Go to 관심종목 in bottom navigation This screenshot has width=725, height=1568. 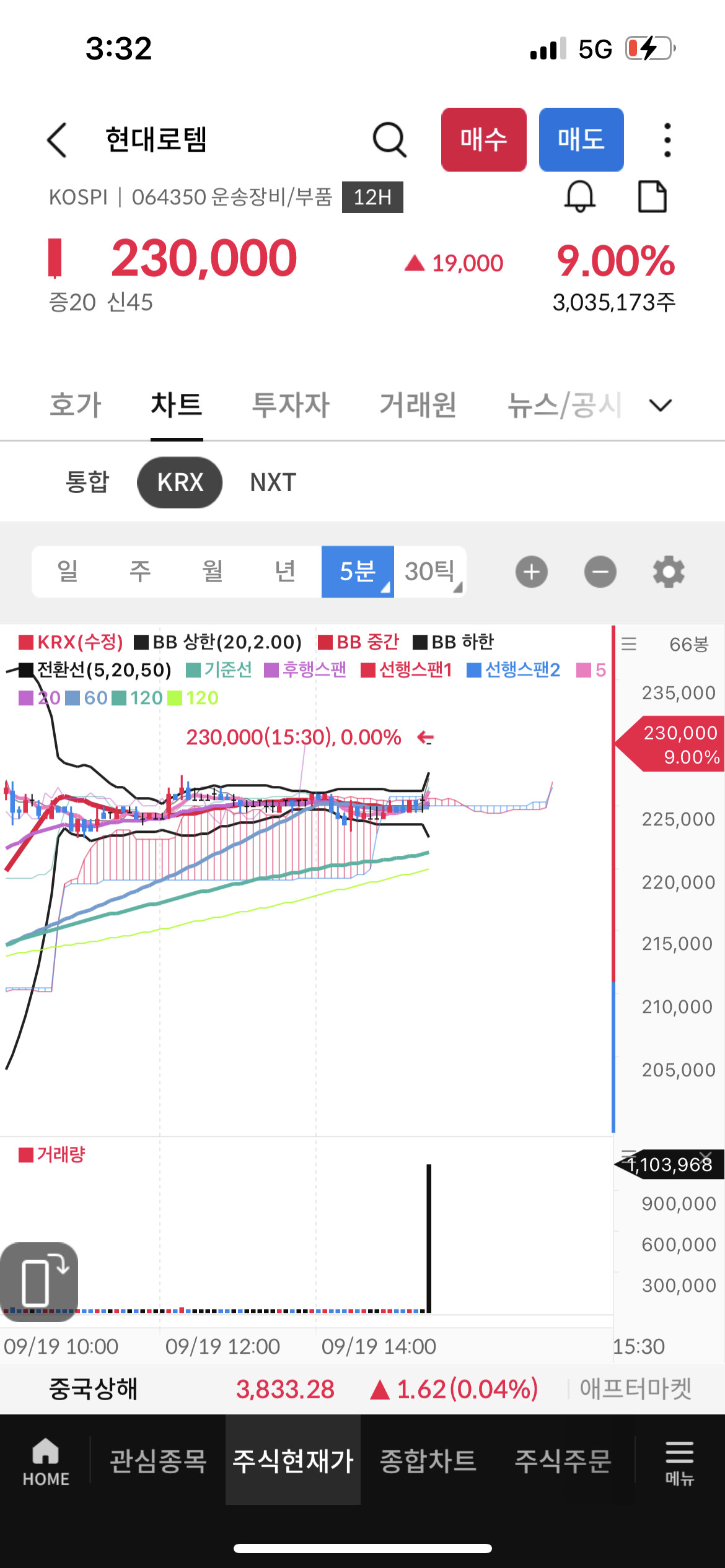click(x=158, y=1461)
